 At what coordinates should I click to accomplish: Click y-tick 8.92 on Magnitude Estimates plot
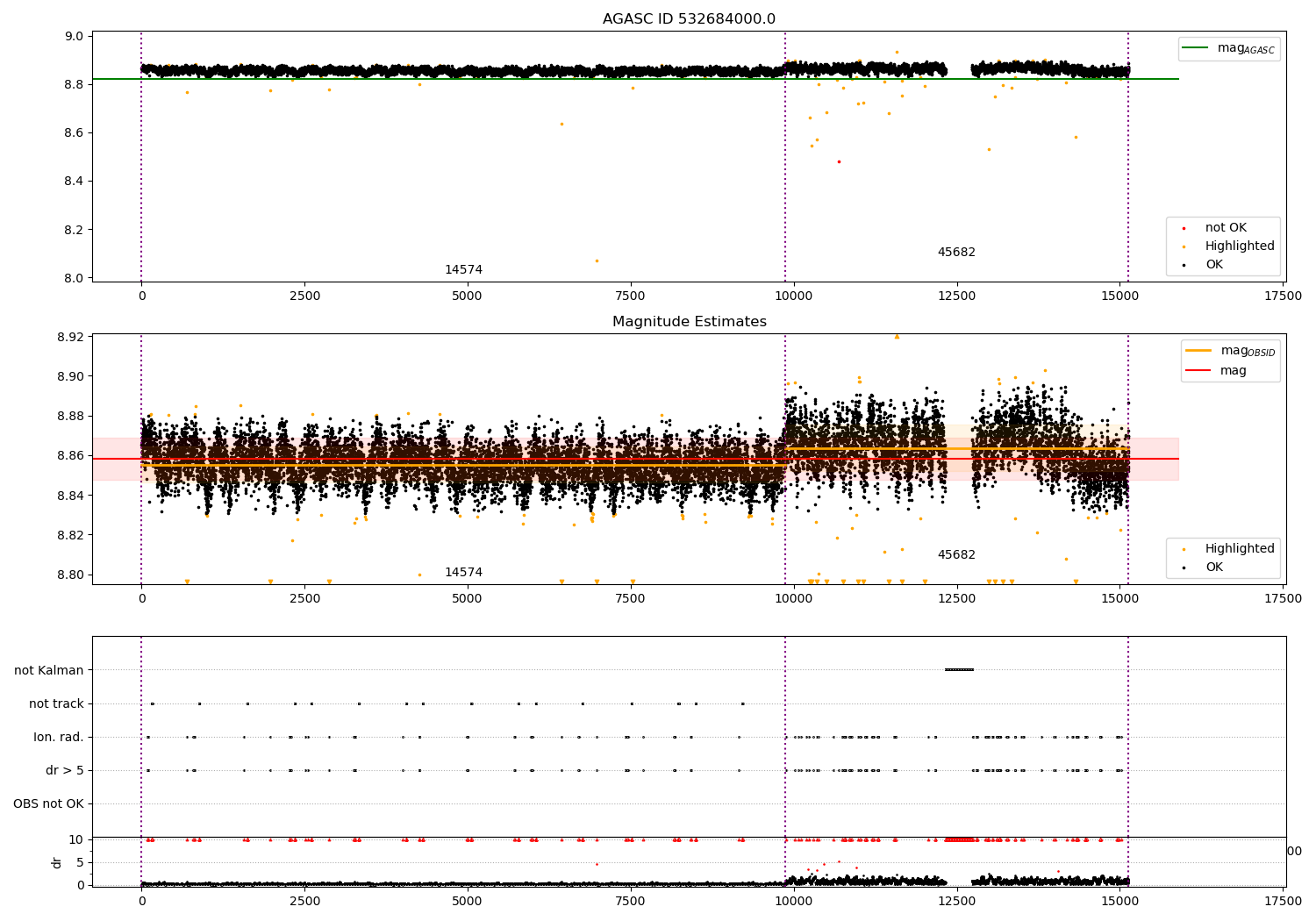coord(72,337)
